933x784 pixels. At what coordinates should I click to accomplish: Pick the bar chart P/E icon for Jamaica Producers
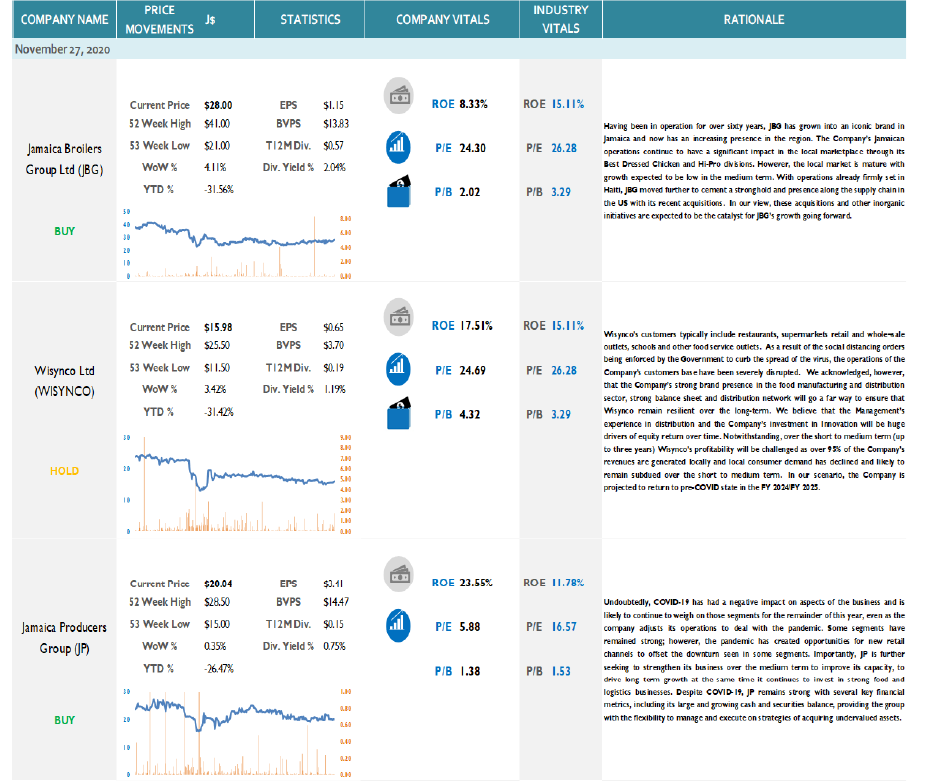[x=398, y=626]
